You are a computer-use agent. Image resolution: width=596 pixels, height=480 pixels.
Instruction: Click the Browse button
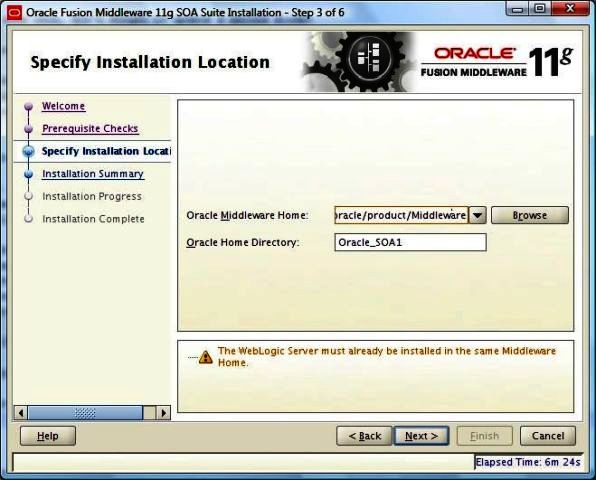click(530, 215)
